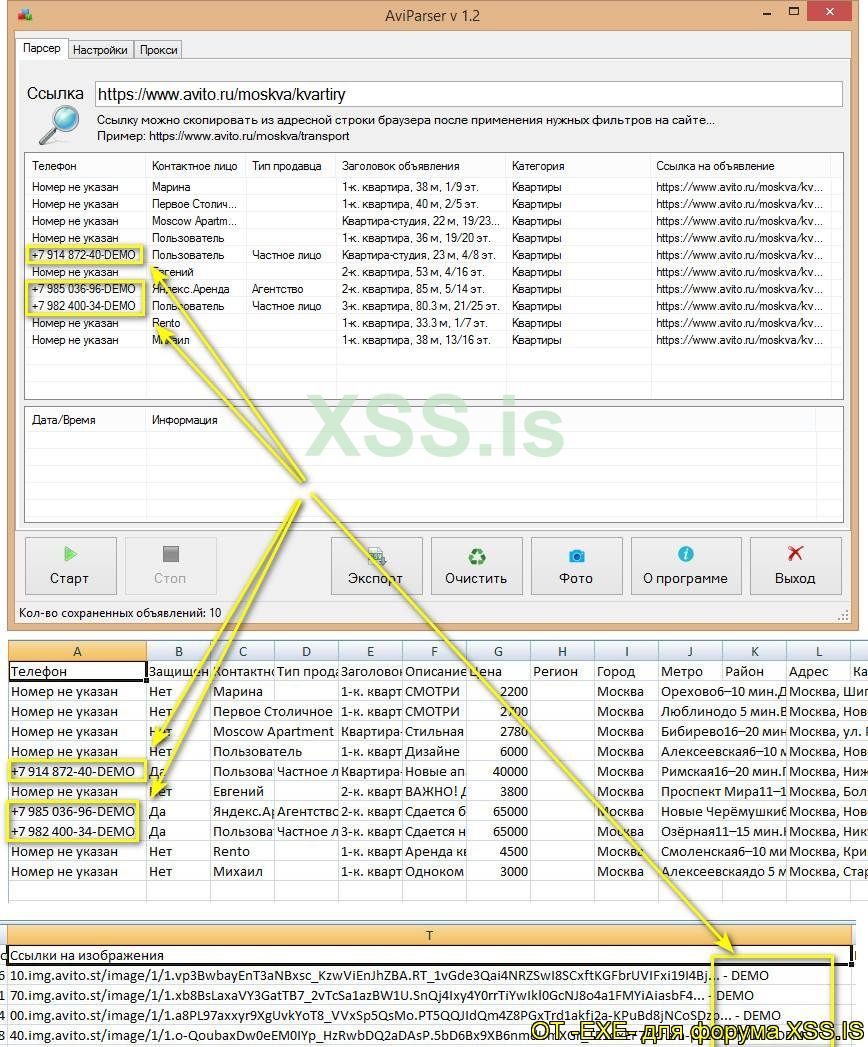Viewport: 868px width, 1047px height.
Task: Open the Фото button
Action: (x=576, y=566)
